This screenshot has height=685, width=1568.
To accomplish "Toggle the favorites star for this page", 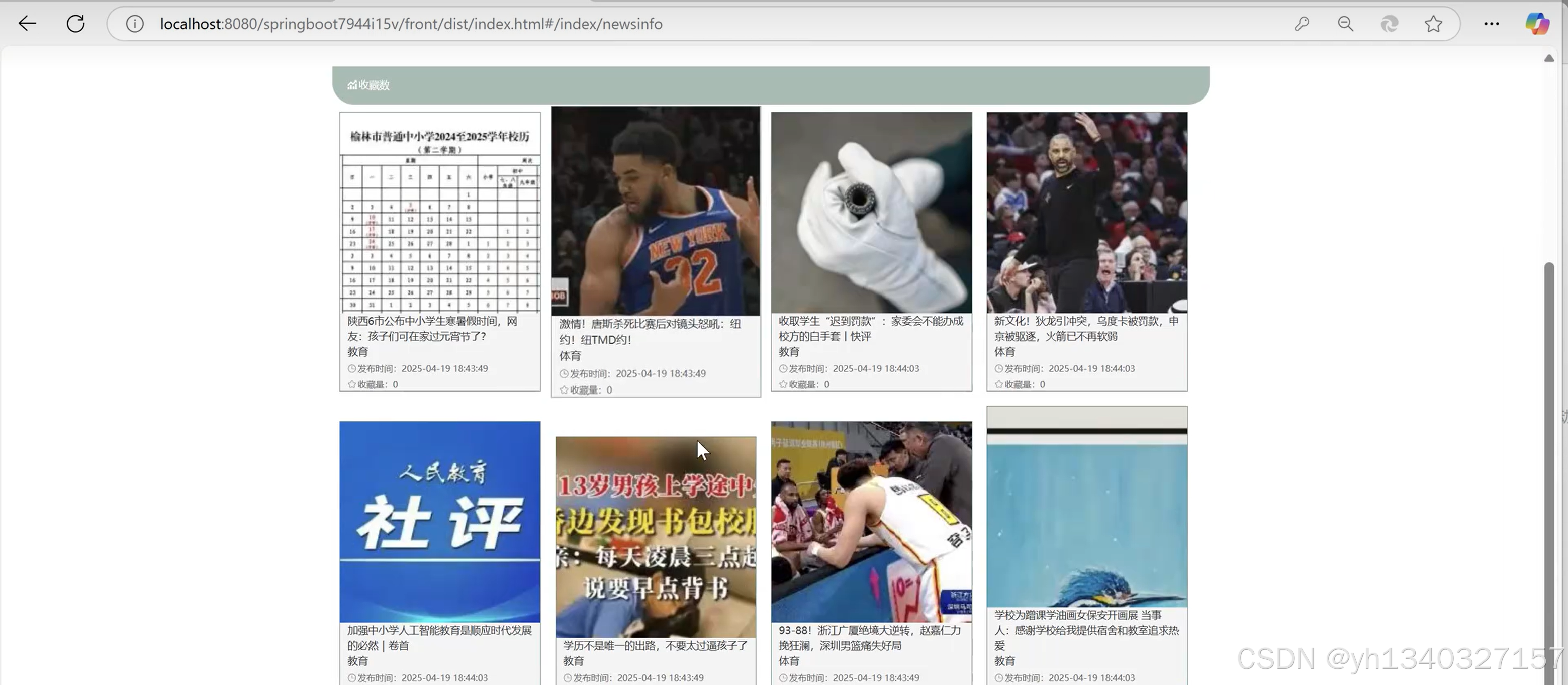I will tap(1433, 24).
